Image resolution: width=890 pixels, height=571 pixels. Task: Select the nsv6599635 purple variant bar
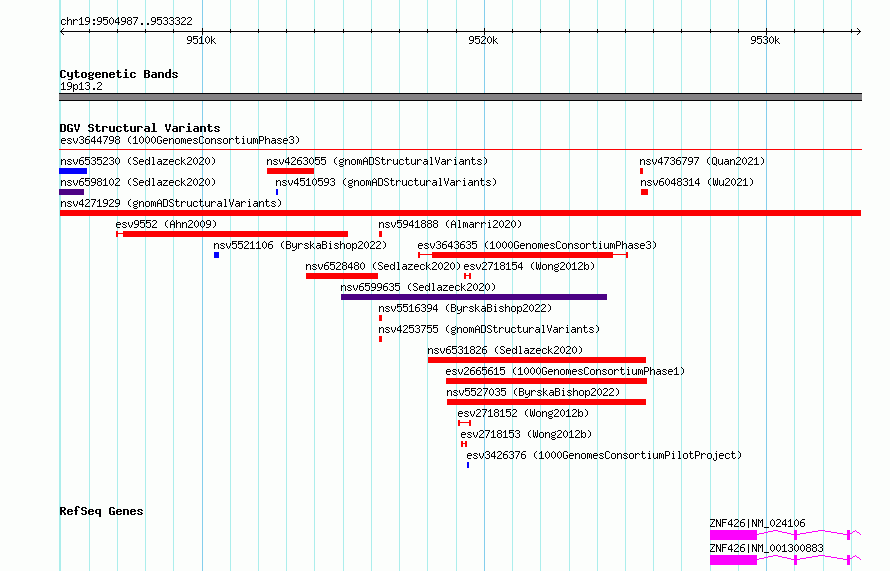[474, 297]
